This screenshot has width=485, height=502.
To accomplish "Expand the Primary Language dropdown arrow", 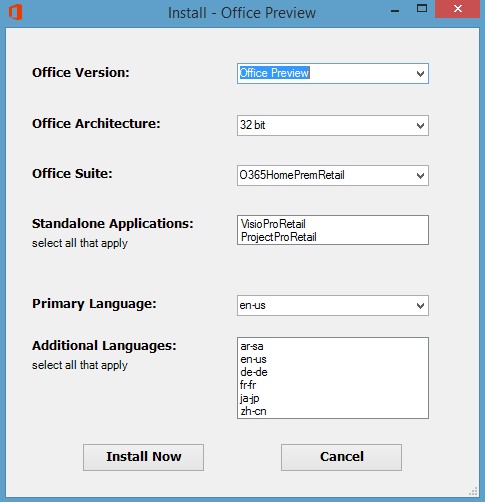I will (420, 305).
